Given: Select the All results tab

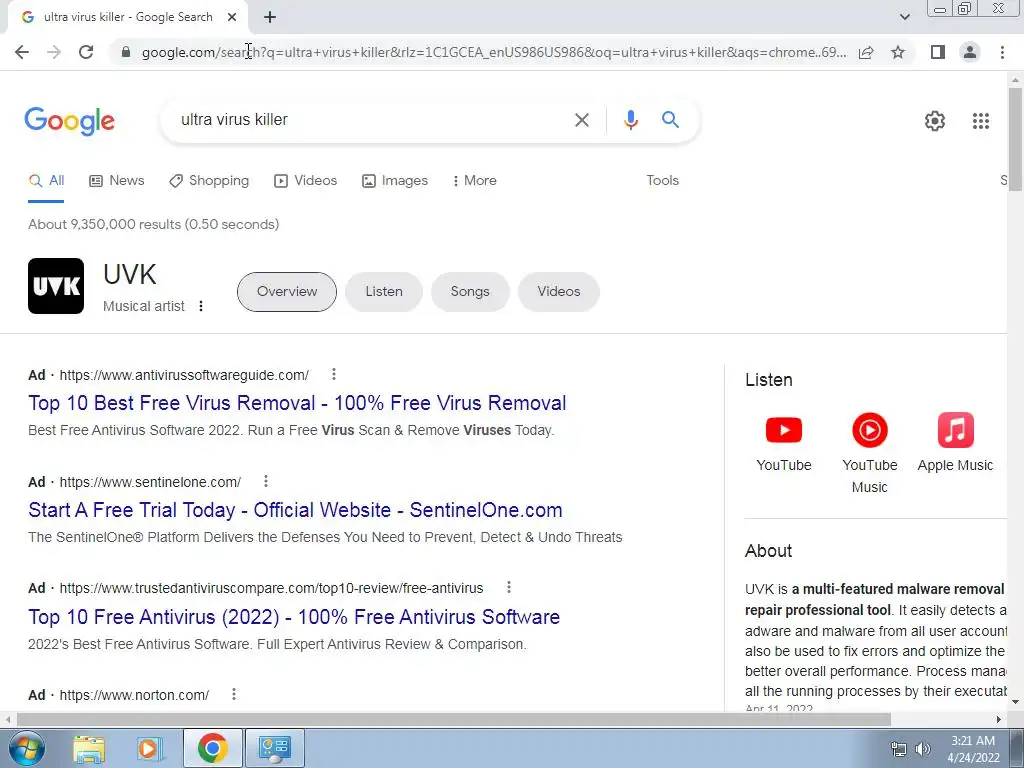Looking at the screenshot, I should [x=46, y=181].
